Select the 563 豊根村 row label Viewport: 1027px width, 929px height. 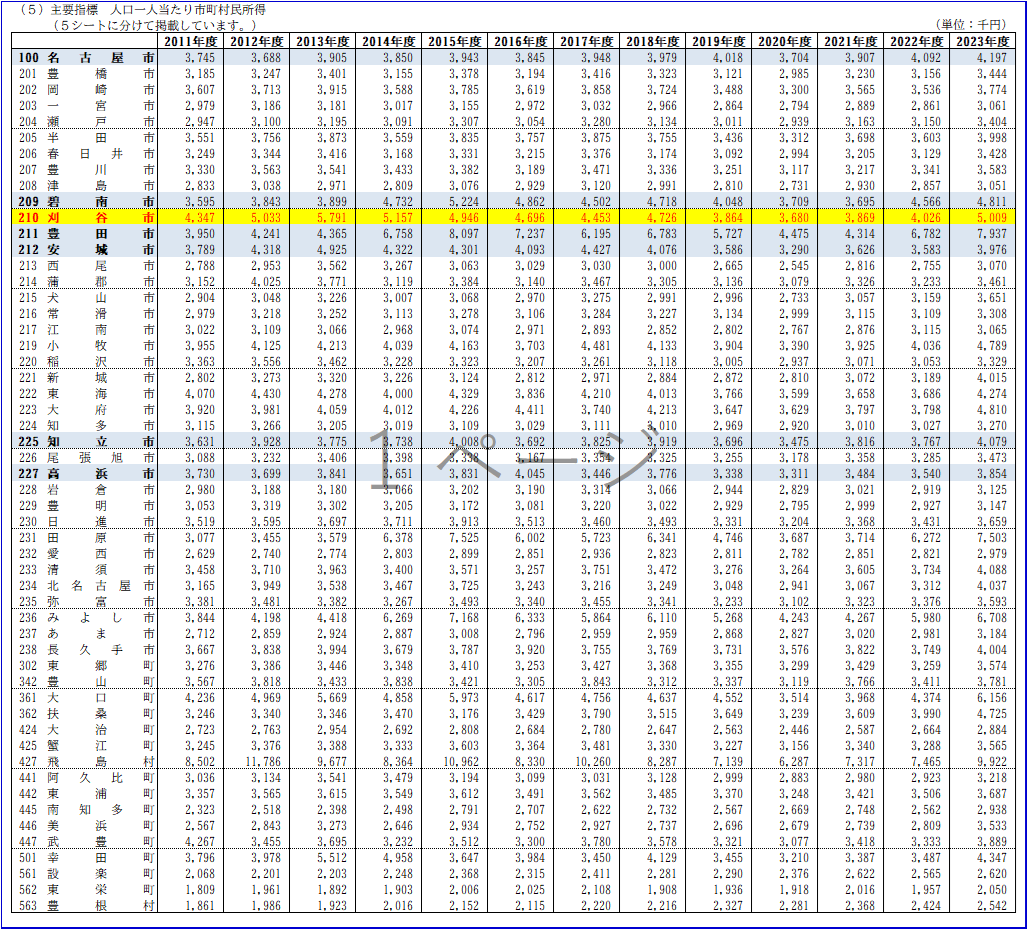(85, 905)
